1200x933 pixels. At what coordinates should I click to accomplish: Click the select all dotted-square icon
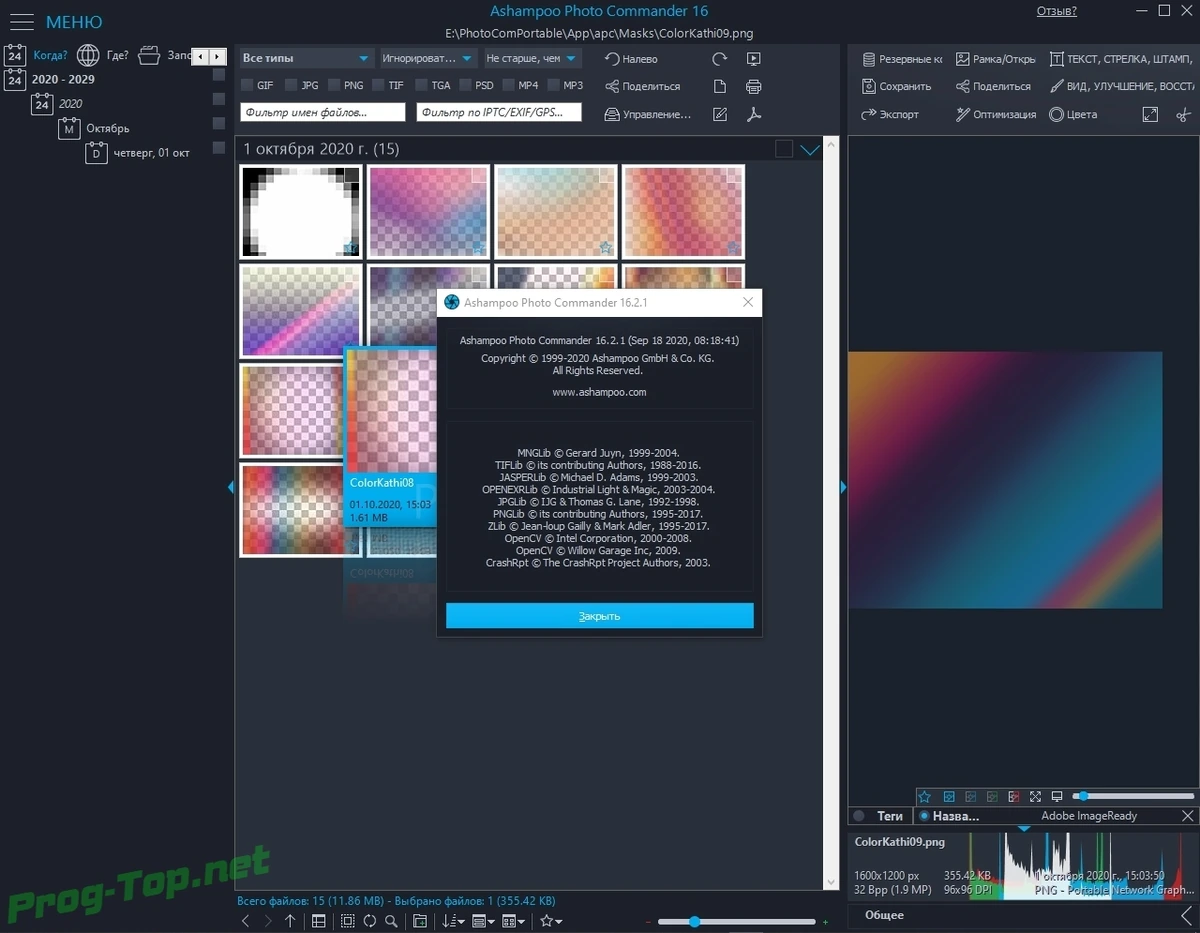click(348, 921)
